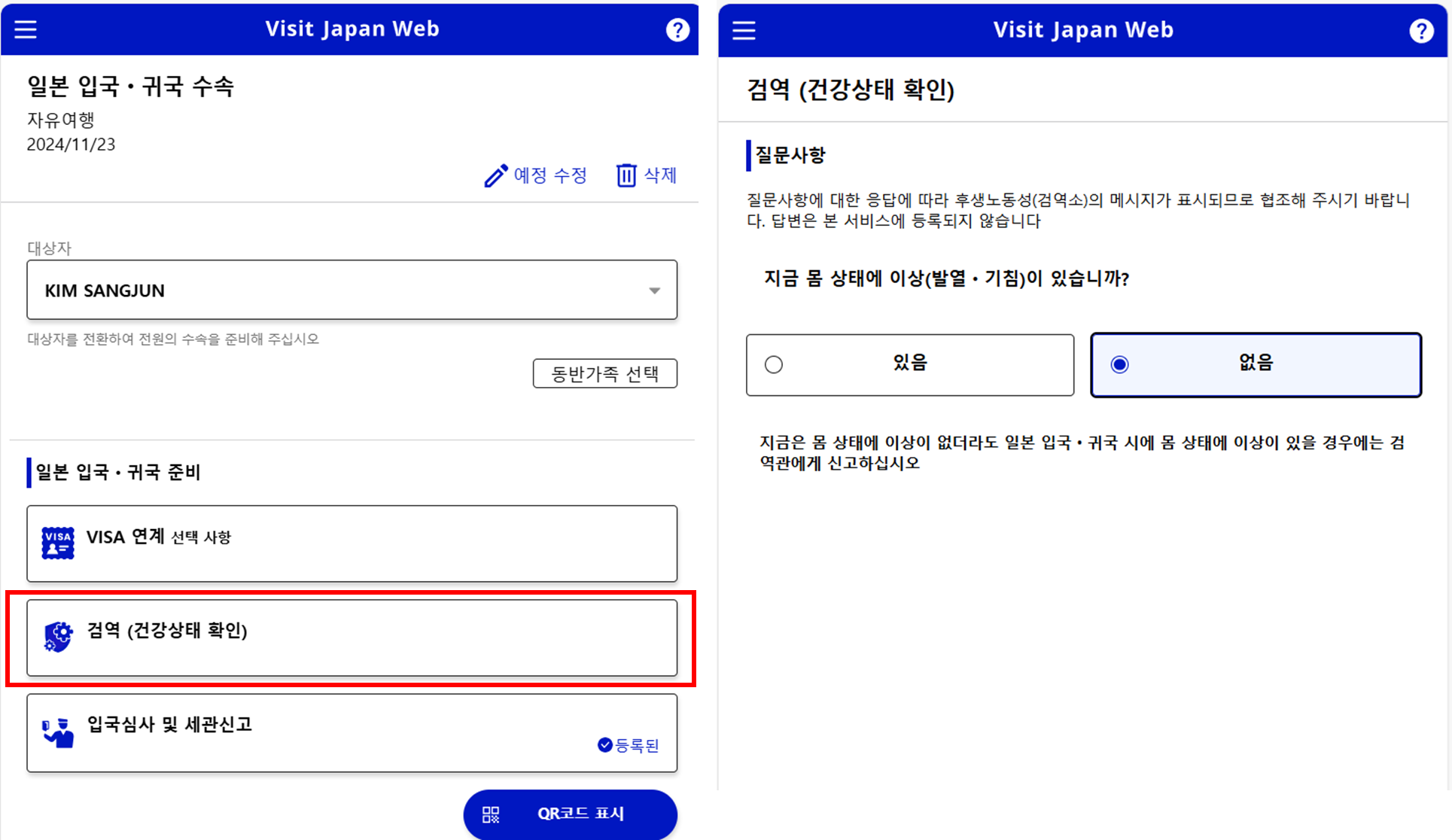
Task: Open the 검역 (건강상태 확인) section
Action: point(352,637)
